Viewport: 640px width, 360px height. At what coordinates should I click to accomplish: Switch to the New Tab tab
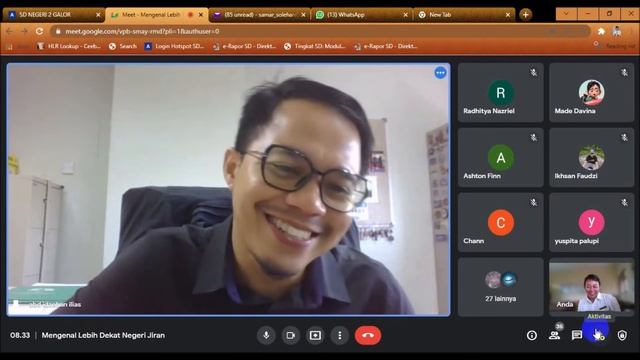(463, 15)
